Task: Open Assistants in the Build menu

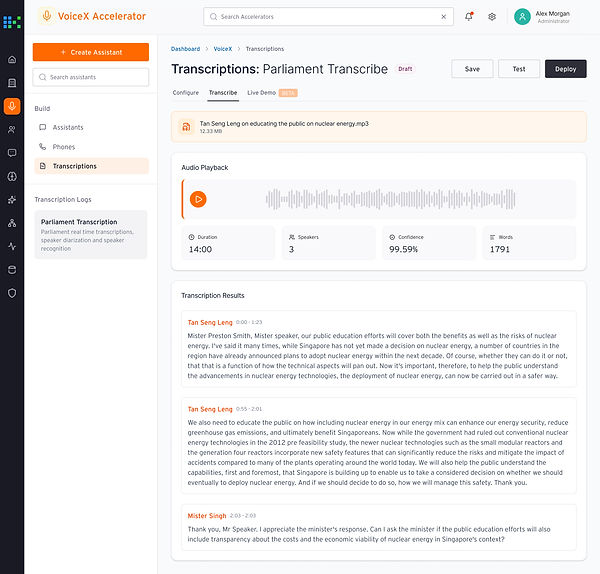Action: pos(91,127)
